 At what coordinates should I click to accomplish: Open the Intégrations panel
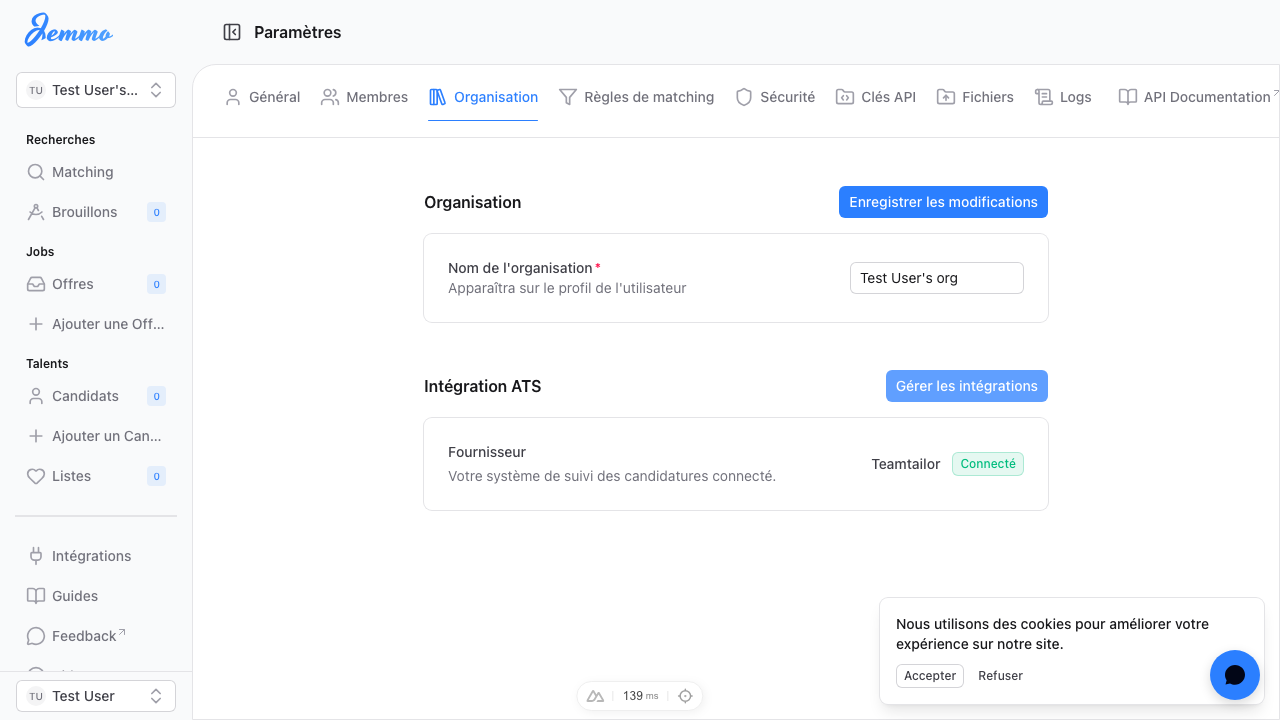(x=91, y=556)
